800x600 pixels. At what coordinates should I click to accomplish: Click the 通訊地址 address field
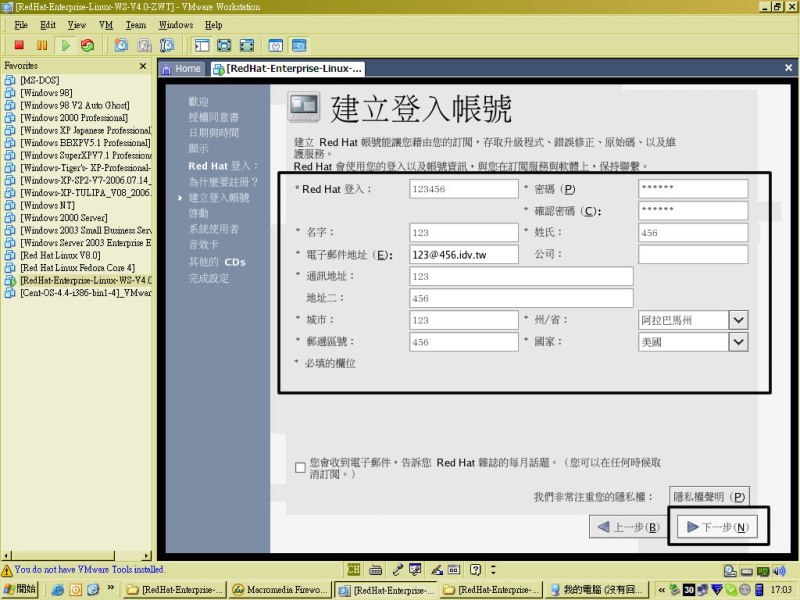(521, 277)
